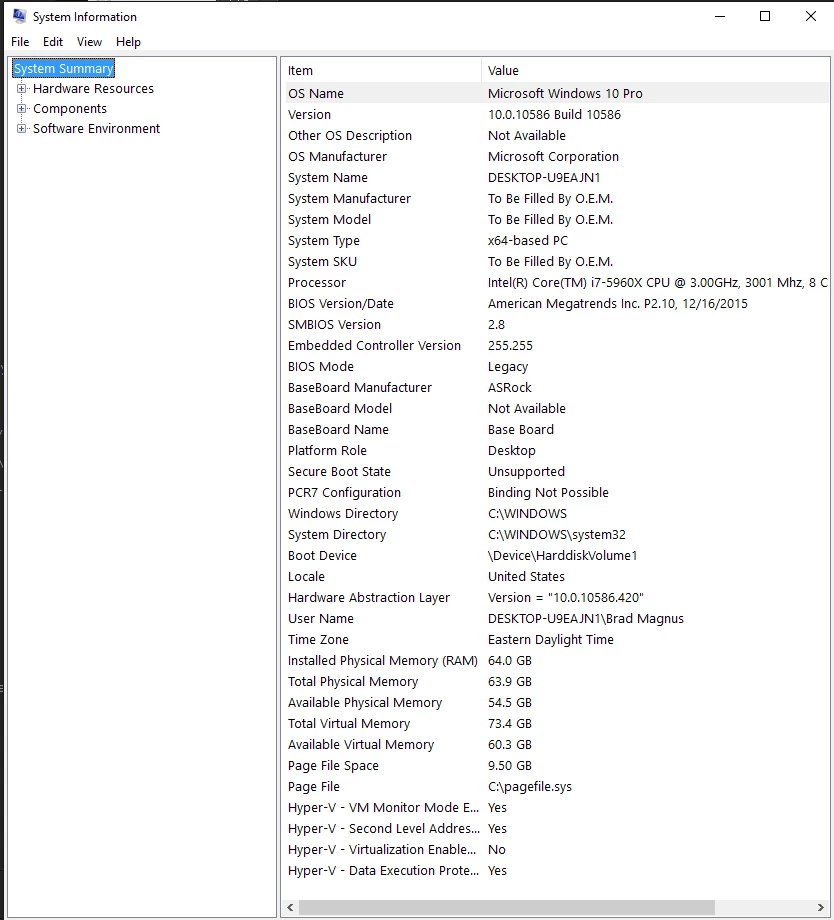Open the View menu
834x920 pixels.
(x=89, y=42)
